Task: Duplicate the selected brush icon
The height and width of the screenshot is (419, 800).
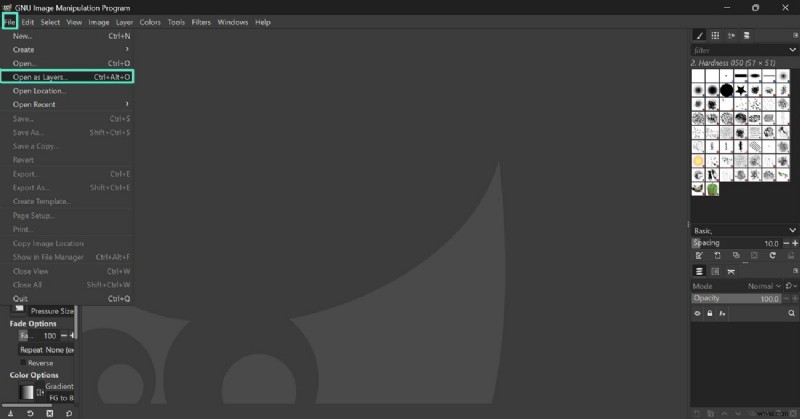Action: 736,255
